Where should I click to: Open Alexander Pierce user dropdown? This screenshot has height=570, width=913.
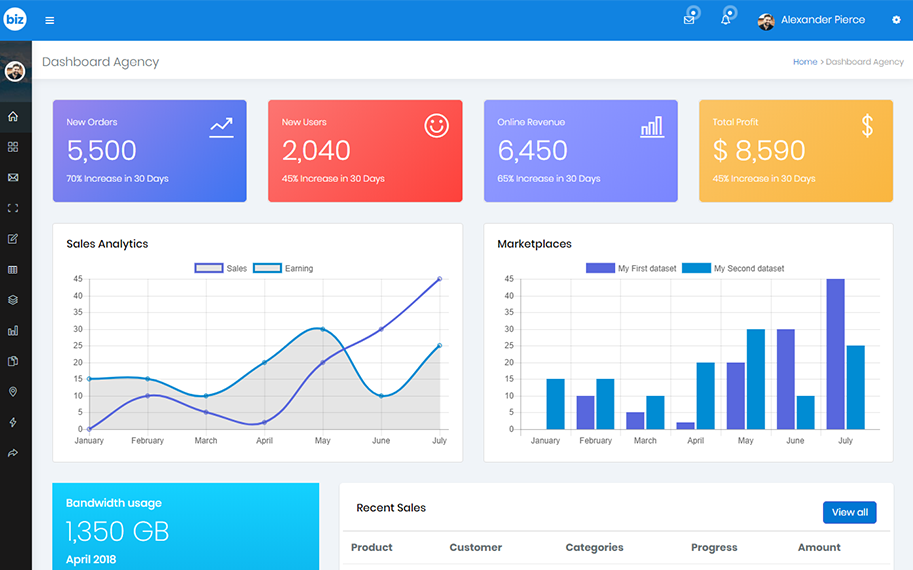tap(811, 21)
